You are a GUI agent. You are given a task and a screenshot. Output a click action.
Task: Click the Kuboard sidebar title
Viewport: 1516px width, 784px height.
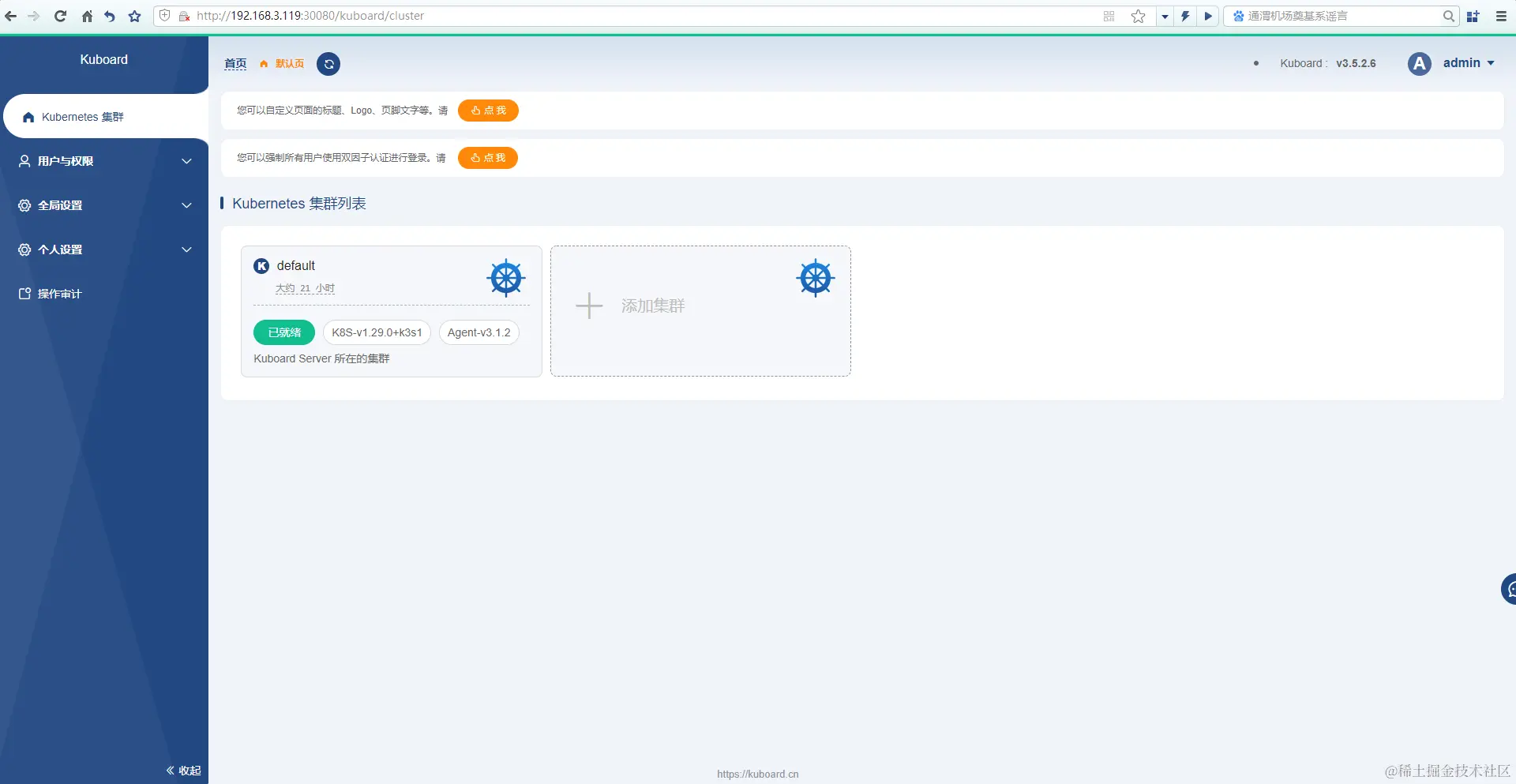pyautogui.click(x=103, y=60)
